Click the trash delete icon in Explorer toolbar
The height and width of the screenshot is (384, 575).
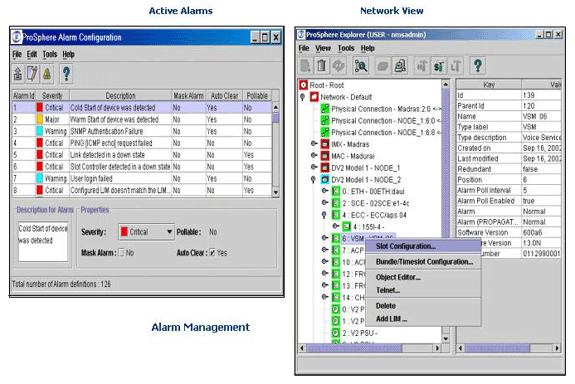(322, 66)
